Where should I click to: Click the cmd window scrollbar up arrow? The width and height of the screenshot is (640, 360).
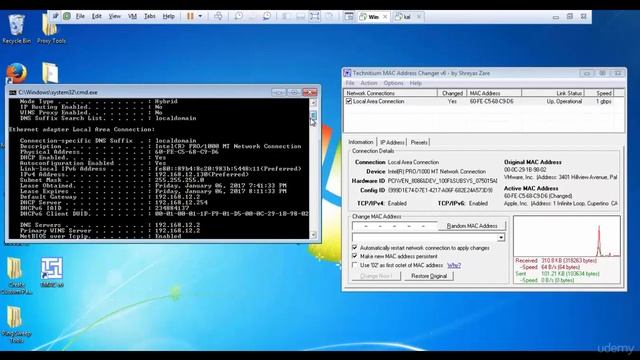coord(313,103)
